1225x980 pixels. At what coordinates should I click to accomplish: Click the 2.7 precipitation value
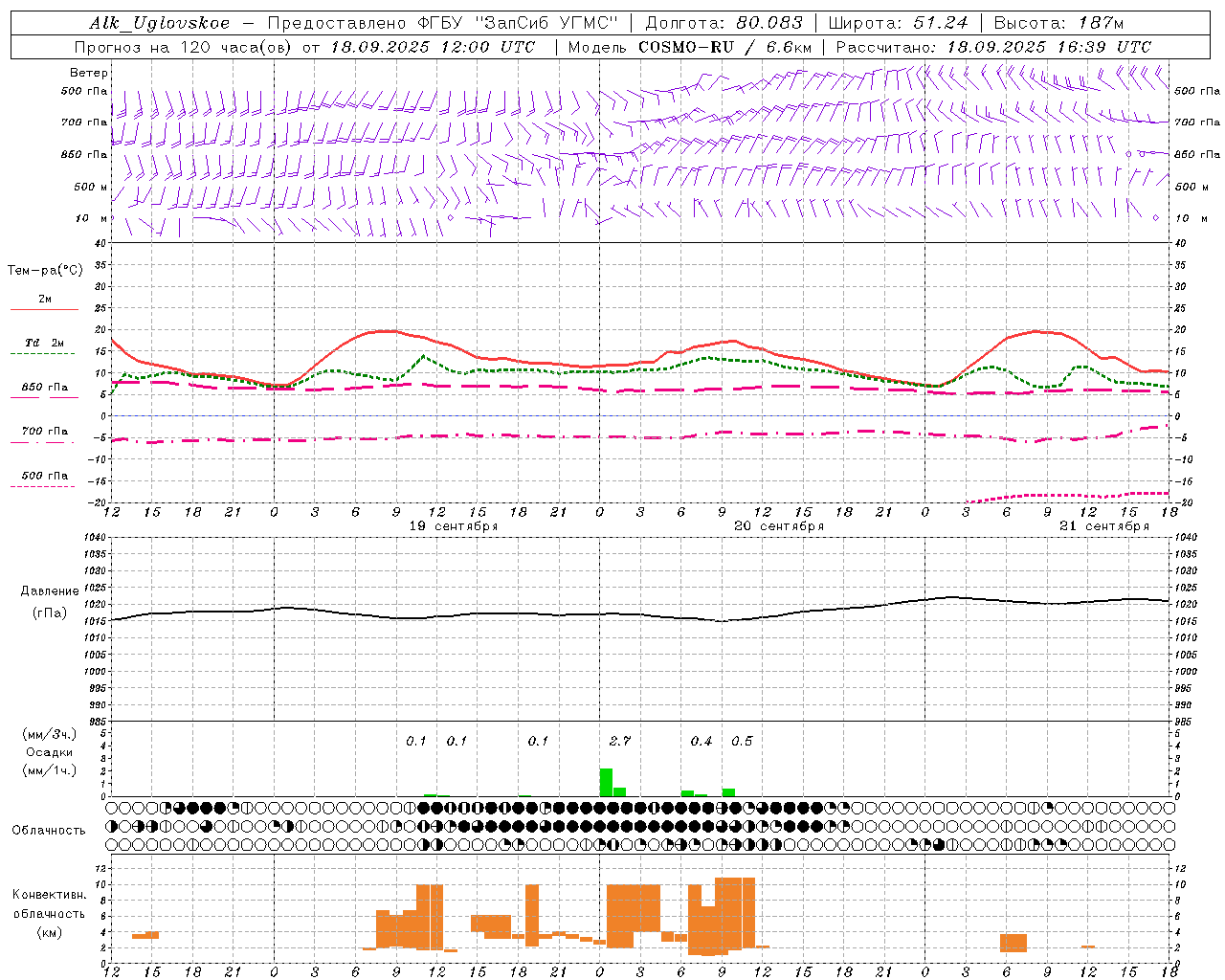(x=620, y=742)
